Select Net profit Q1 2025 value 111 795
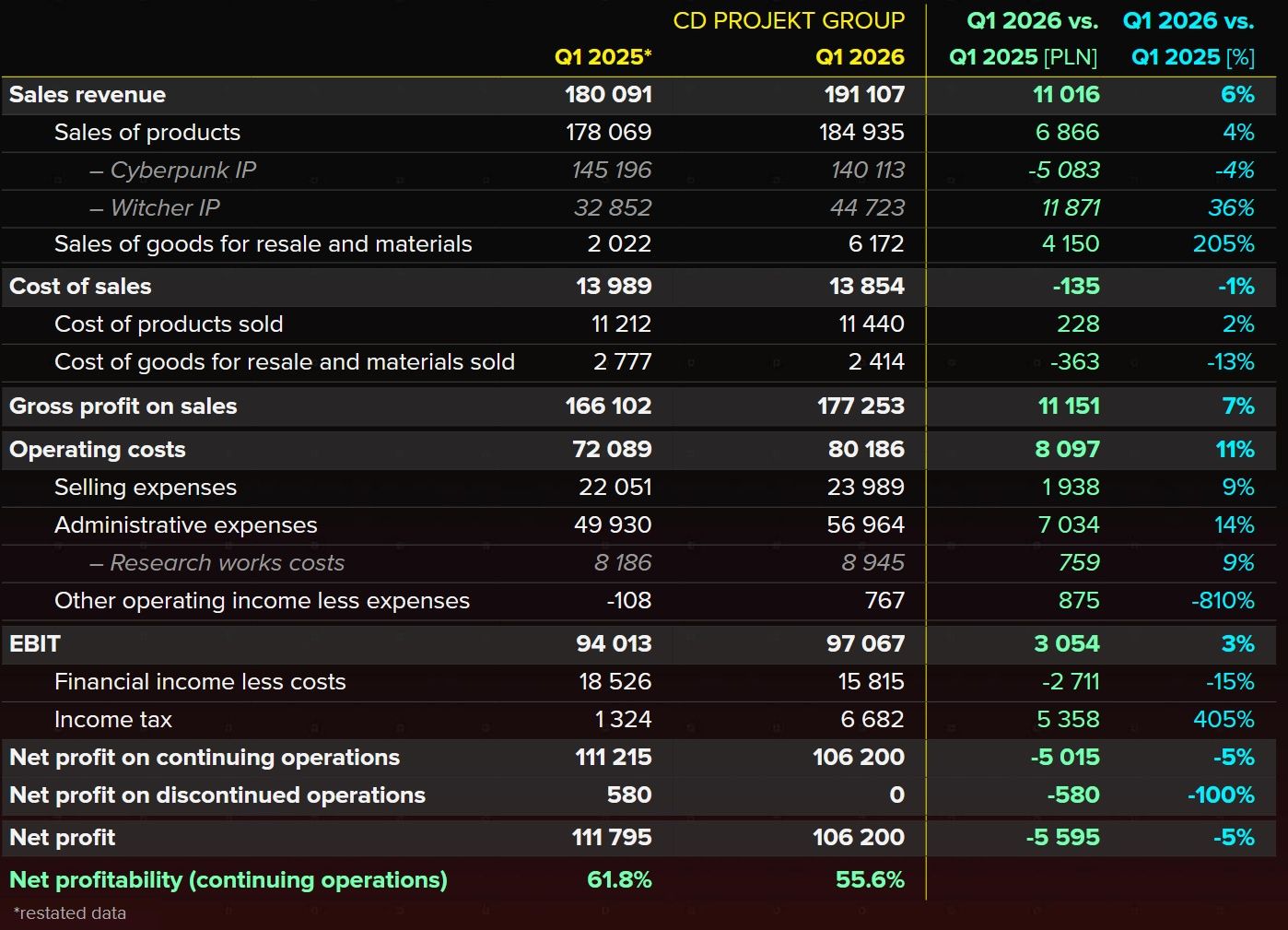The width and height of the screenshot is (1288, 930). click(612, 838)
